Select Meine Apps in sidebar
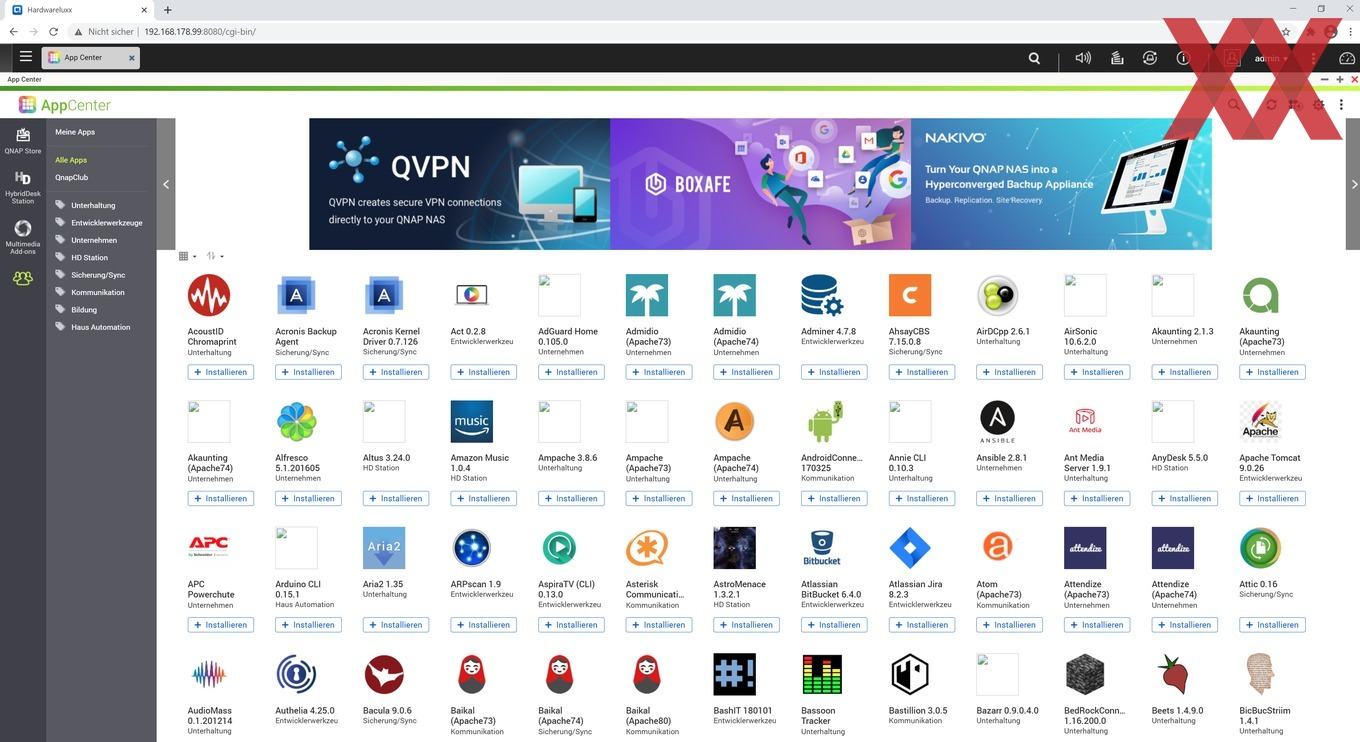 [x=75, y=132]
